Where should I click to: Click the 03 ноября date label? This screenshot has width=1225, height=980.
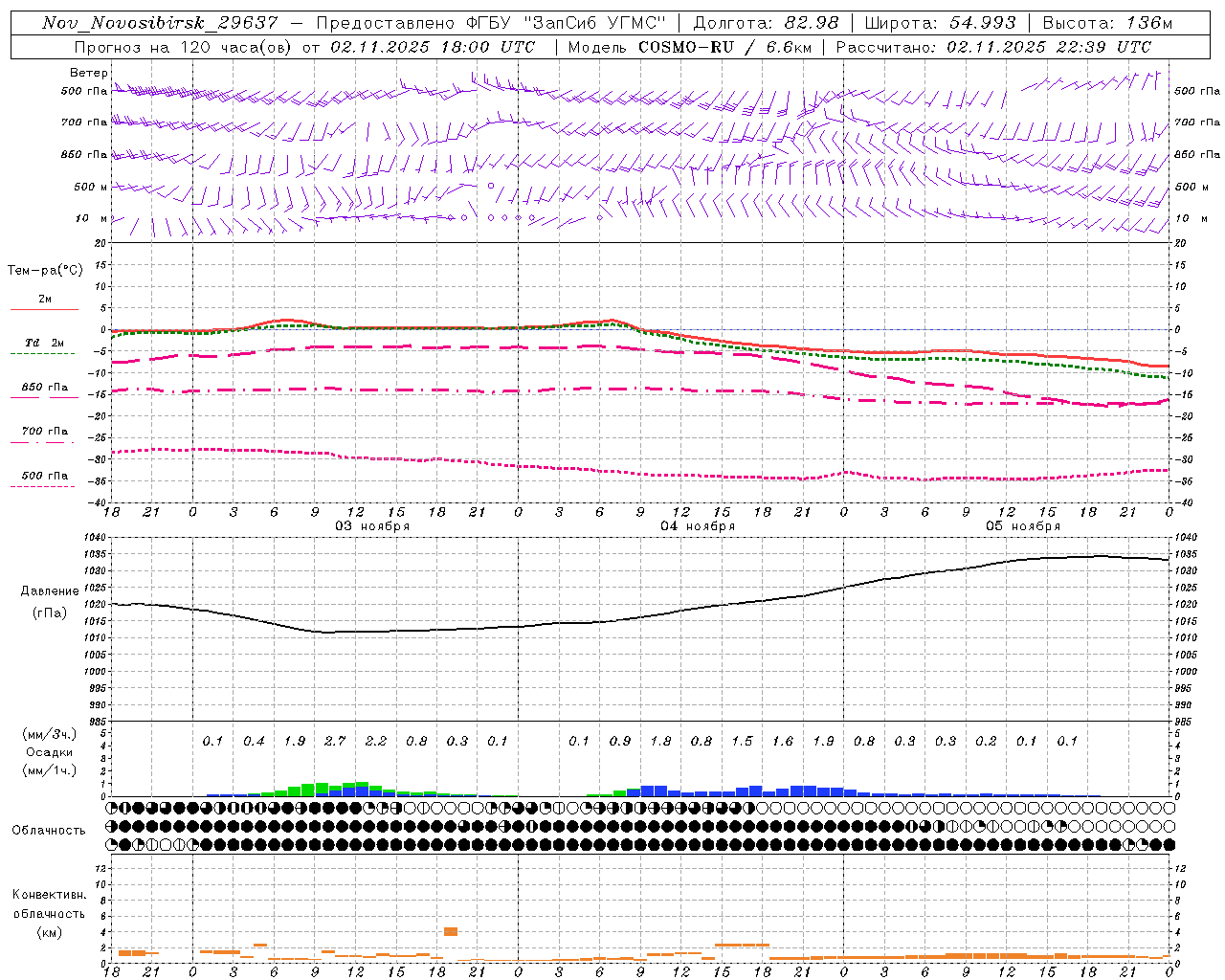[372, 526]
